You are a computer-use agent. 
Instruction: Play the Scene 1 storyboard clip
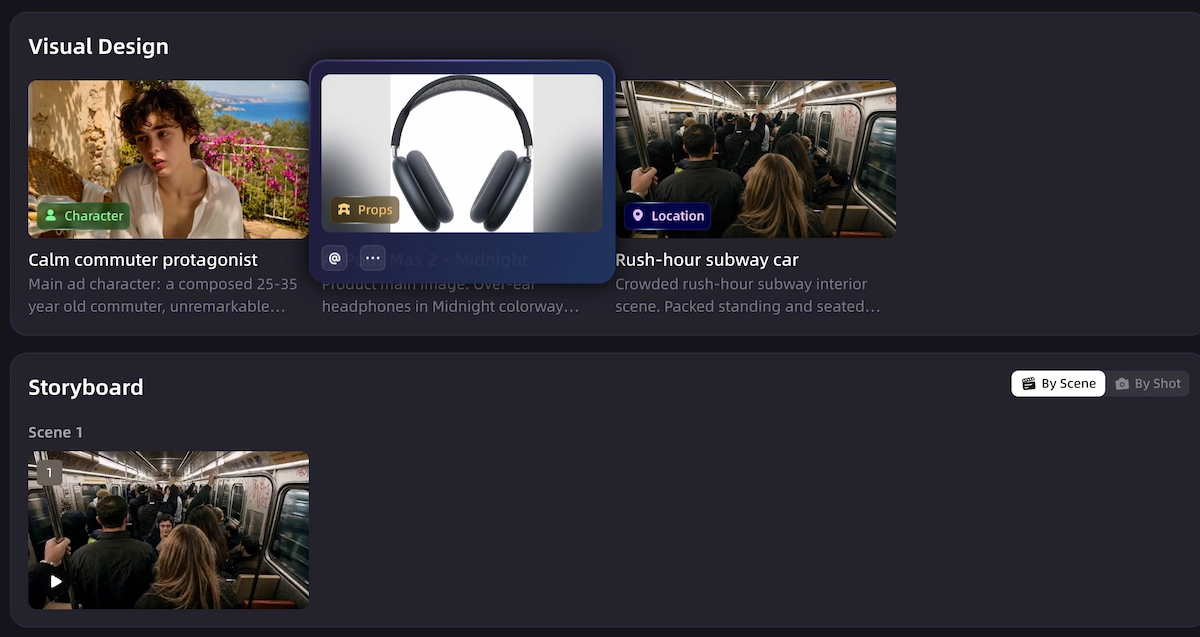pos(56,581)
